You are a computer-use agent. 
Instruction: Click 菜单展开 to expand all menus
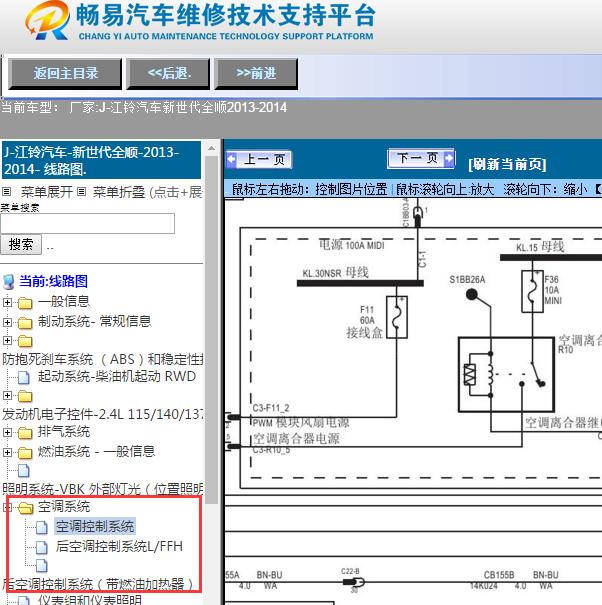coord(47,192)
